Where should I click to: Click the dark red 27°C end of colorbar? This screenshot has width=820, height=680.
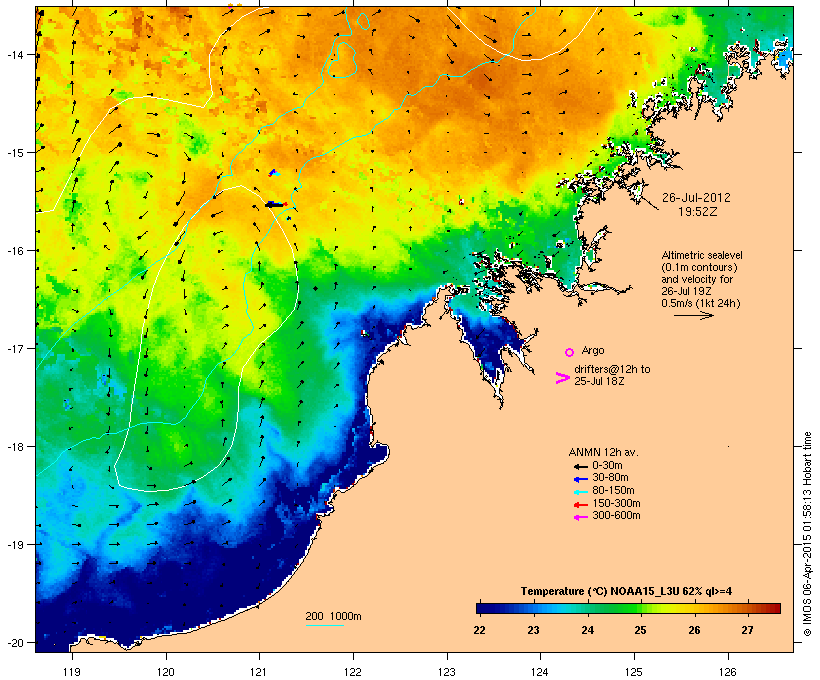point(776,608)
